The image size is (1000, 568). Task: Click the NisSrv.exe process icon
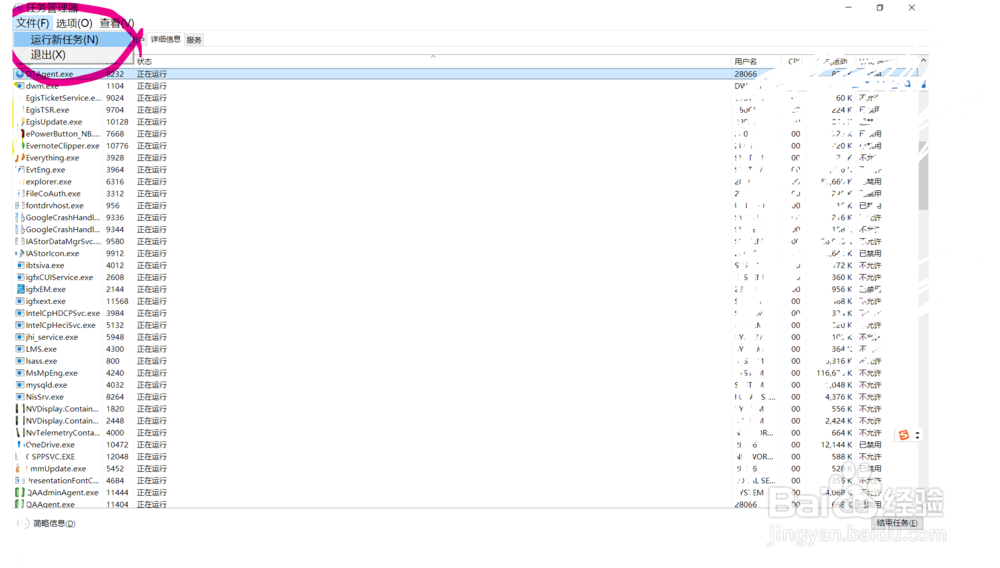click(20, 397)
